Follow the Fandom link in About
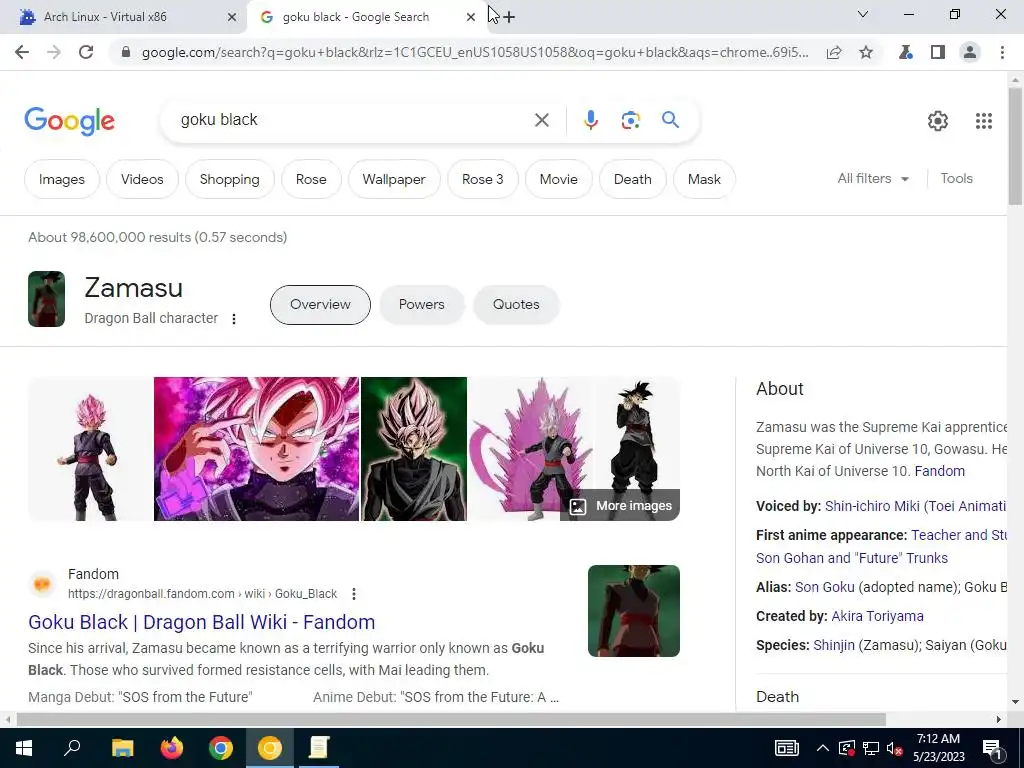Screen dimensions: 1024x768 pos(939,471)
